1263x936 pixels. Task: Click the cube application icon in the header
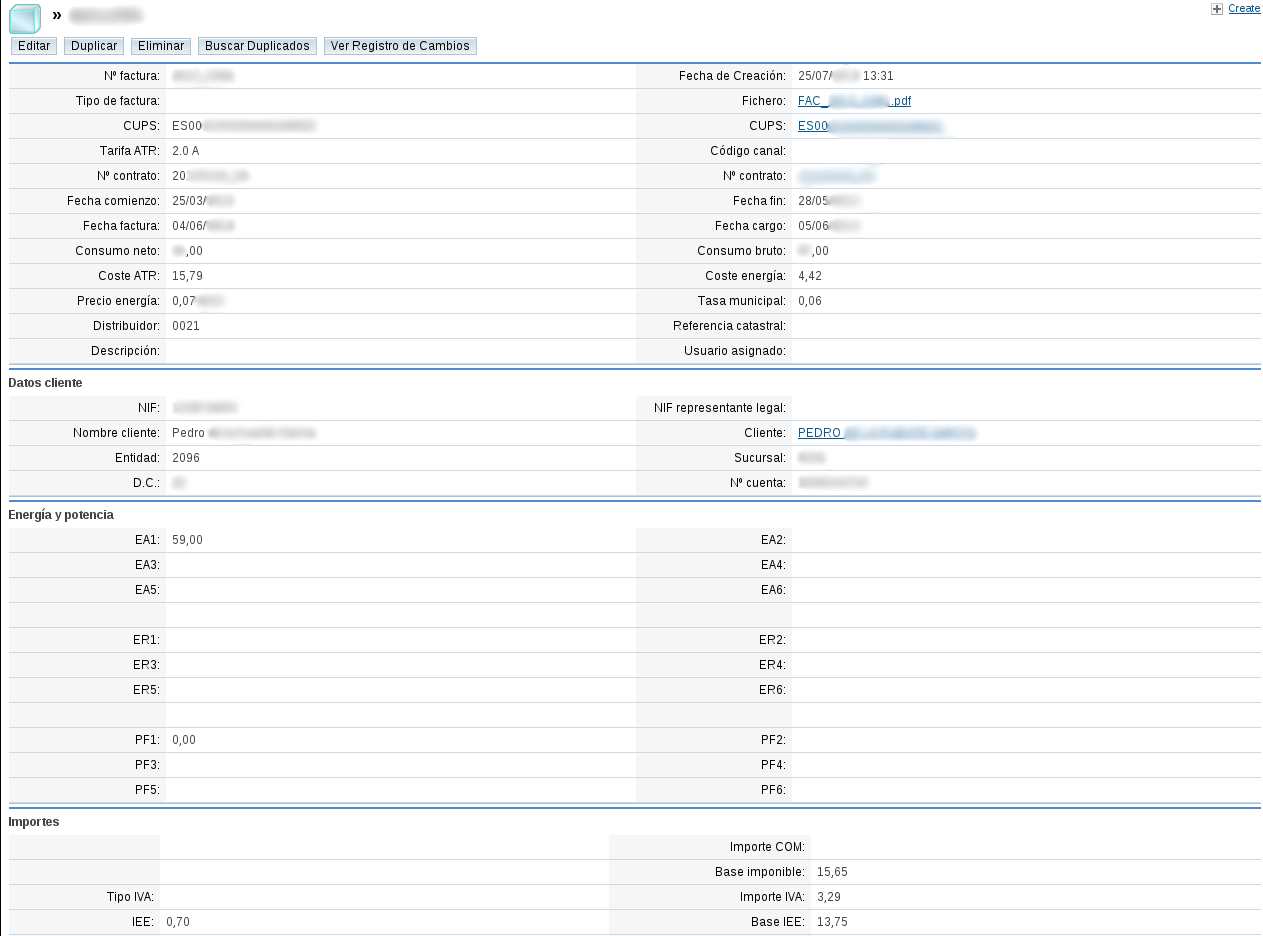point(22,17)
